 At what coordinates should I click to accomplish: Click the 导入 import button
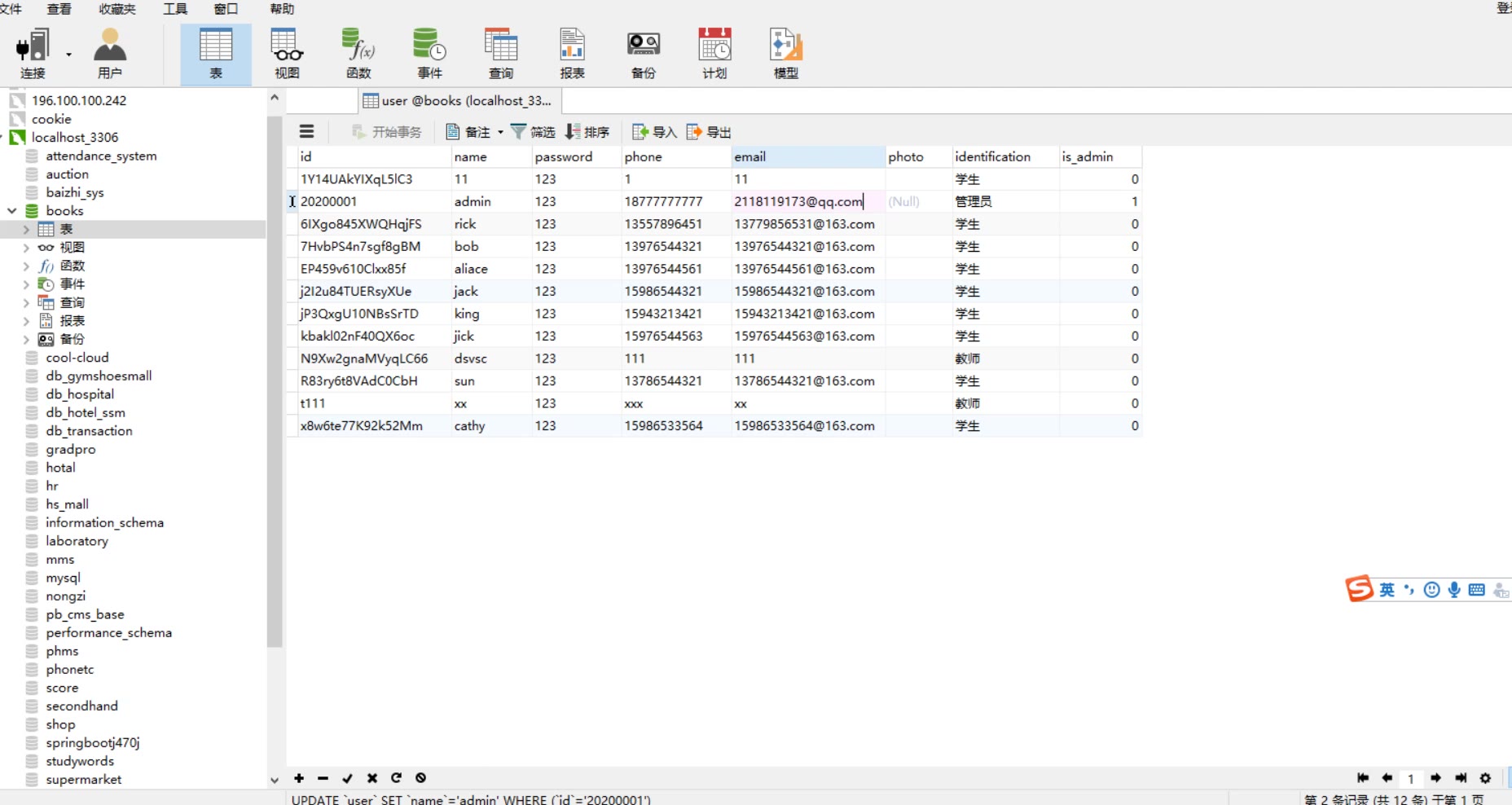point(655,132)
